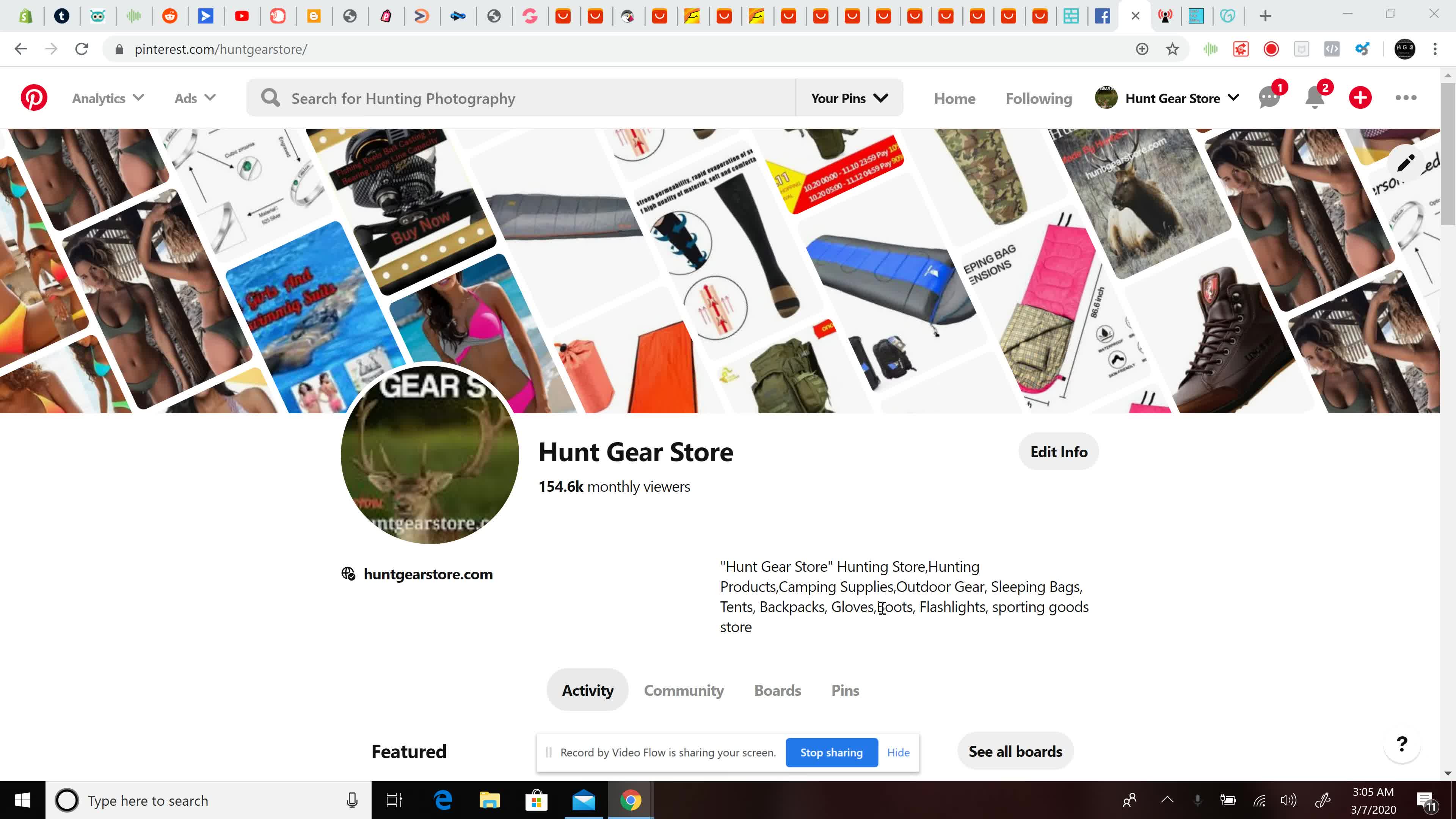Viewport: 1456px width, 819px height.
Task: Click the page vertical scrollbar thumb
Action: [x=1448, y=154]
